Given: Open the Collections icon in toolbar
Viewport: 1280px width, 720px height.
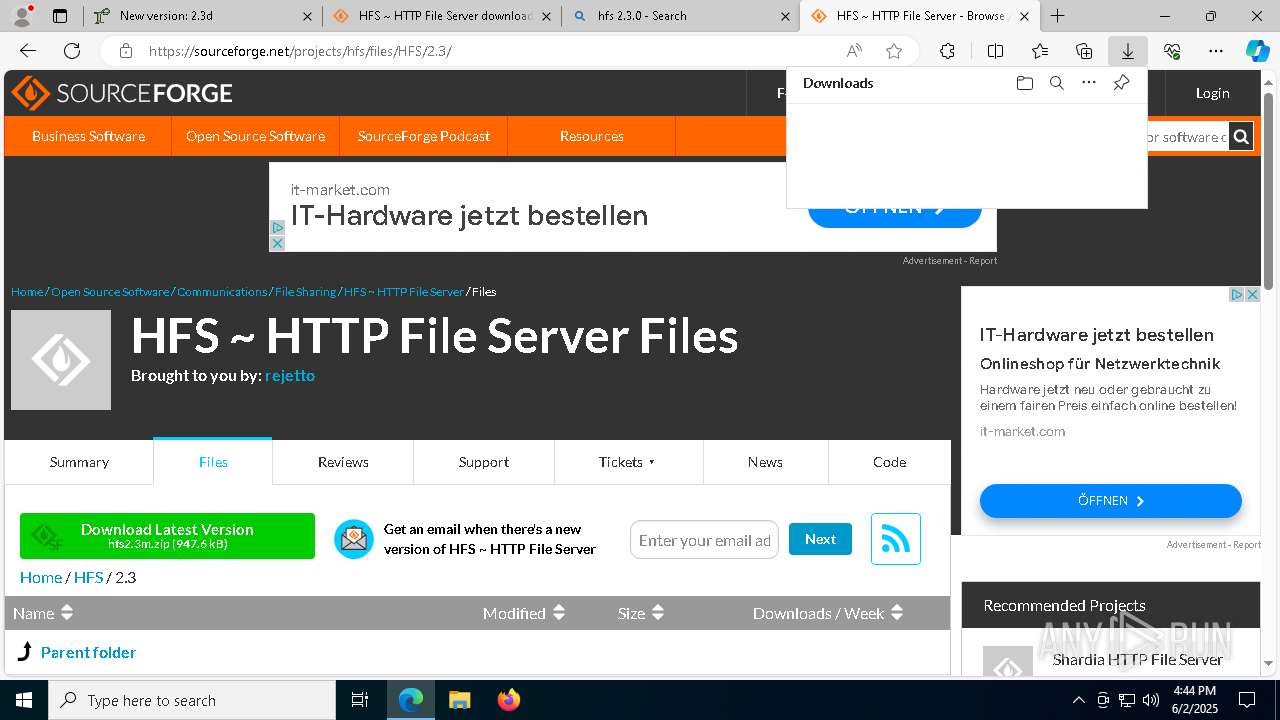Looking at the screenshot, I should [x=1084, y=51].
